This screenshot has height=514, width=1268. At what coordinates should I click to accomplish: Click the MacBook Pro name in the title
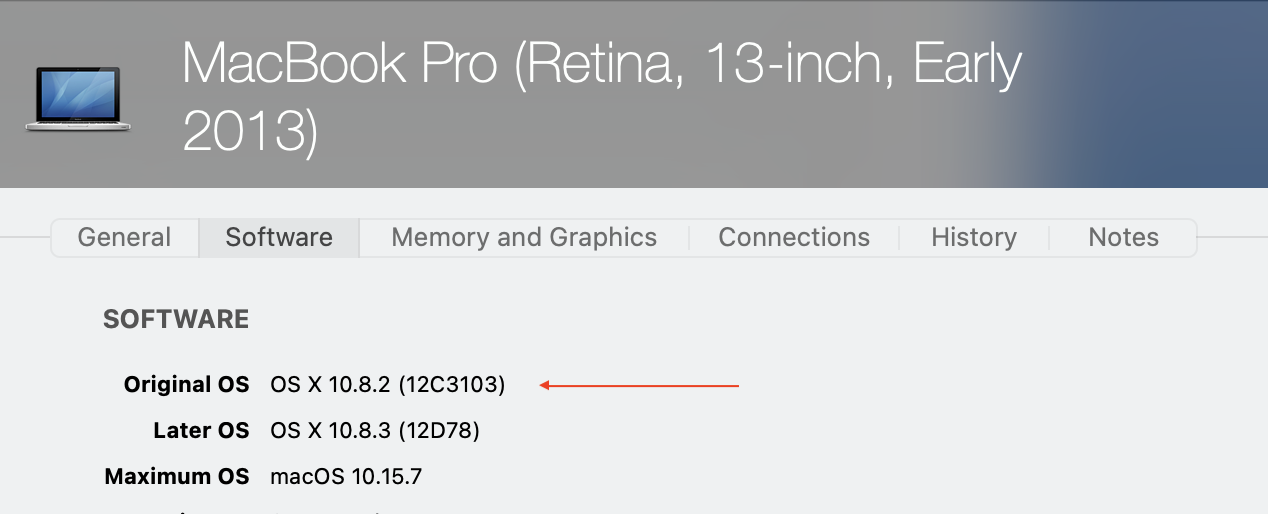[x=340, y=65]
